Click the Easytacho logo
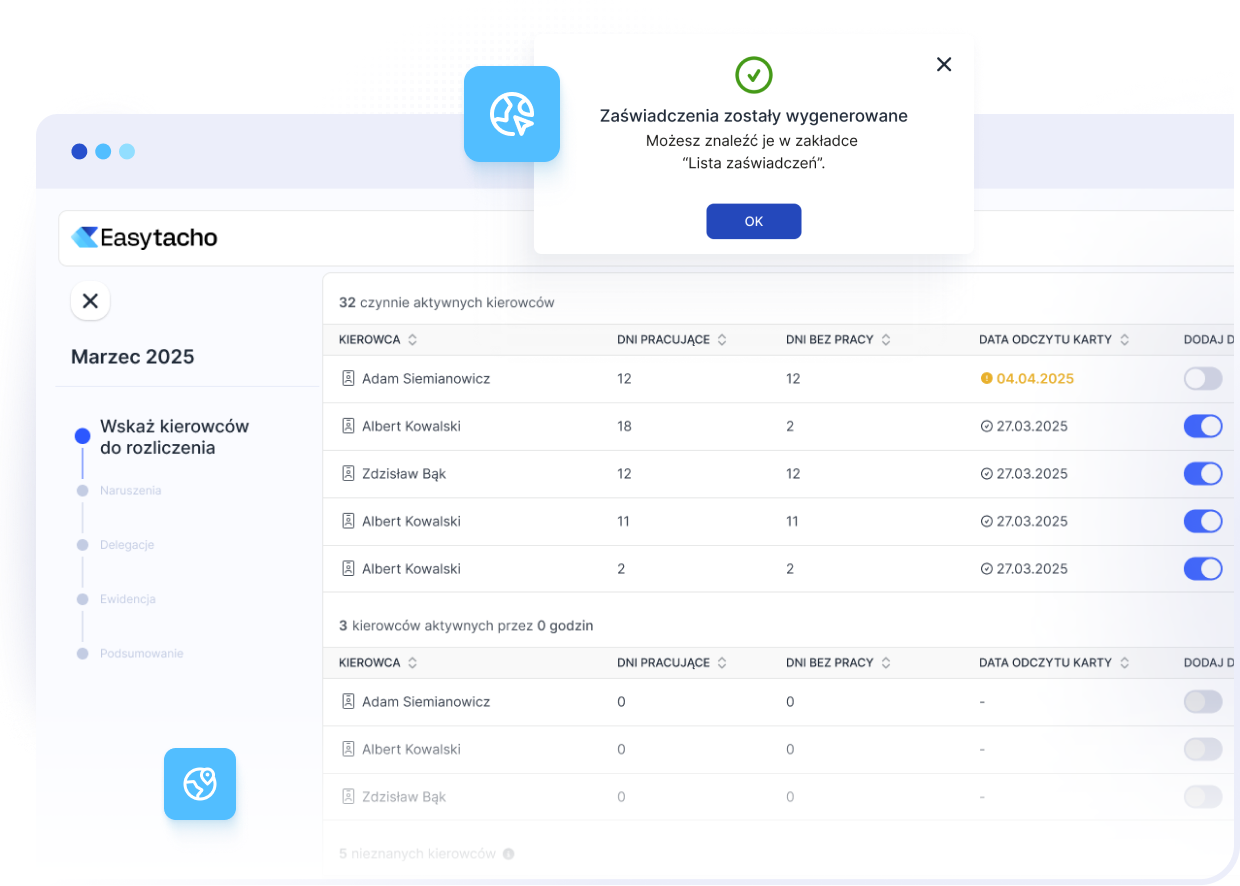Viewport: 1240px width, 886px height. click(145, 238)
